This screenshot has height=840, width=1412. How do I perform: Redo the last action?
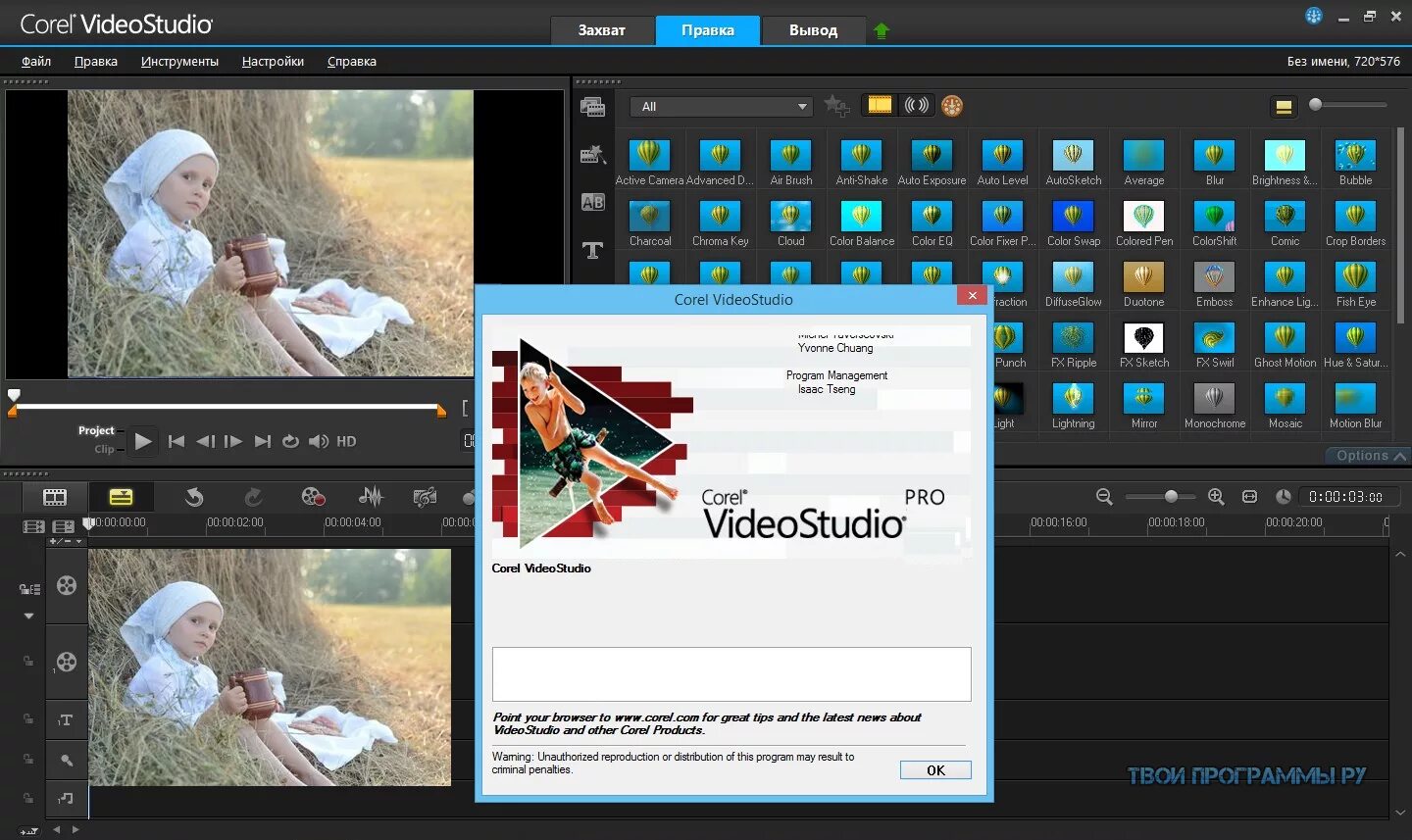[253, 497]
